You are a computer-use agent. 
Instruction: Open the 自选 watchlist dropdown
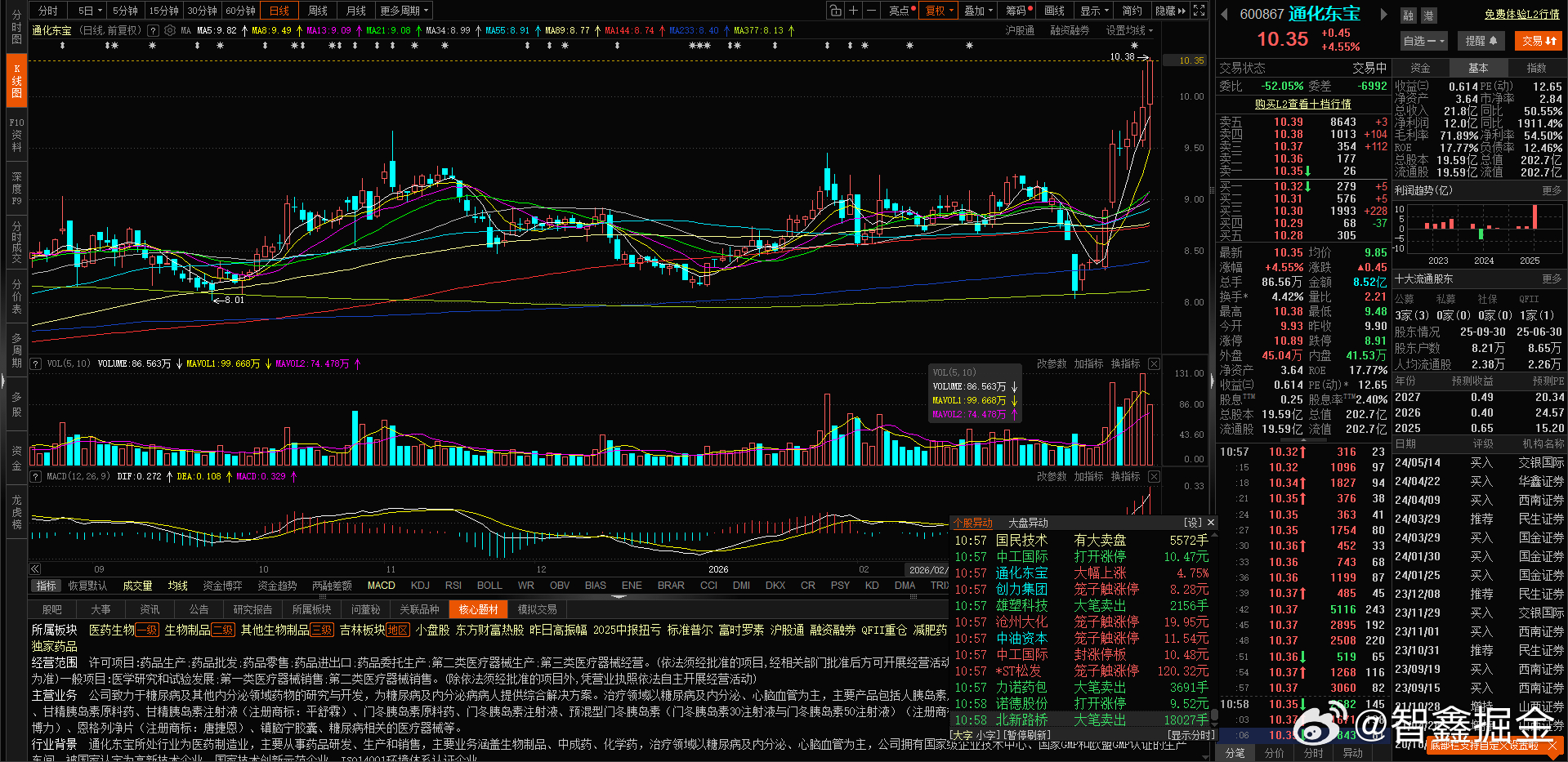click(x=1424, y=41)
